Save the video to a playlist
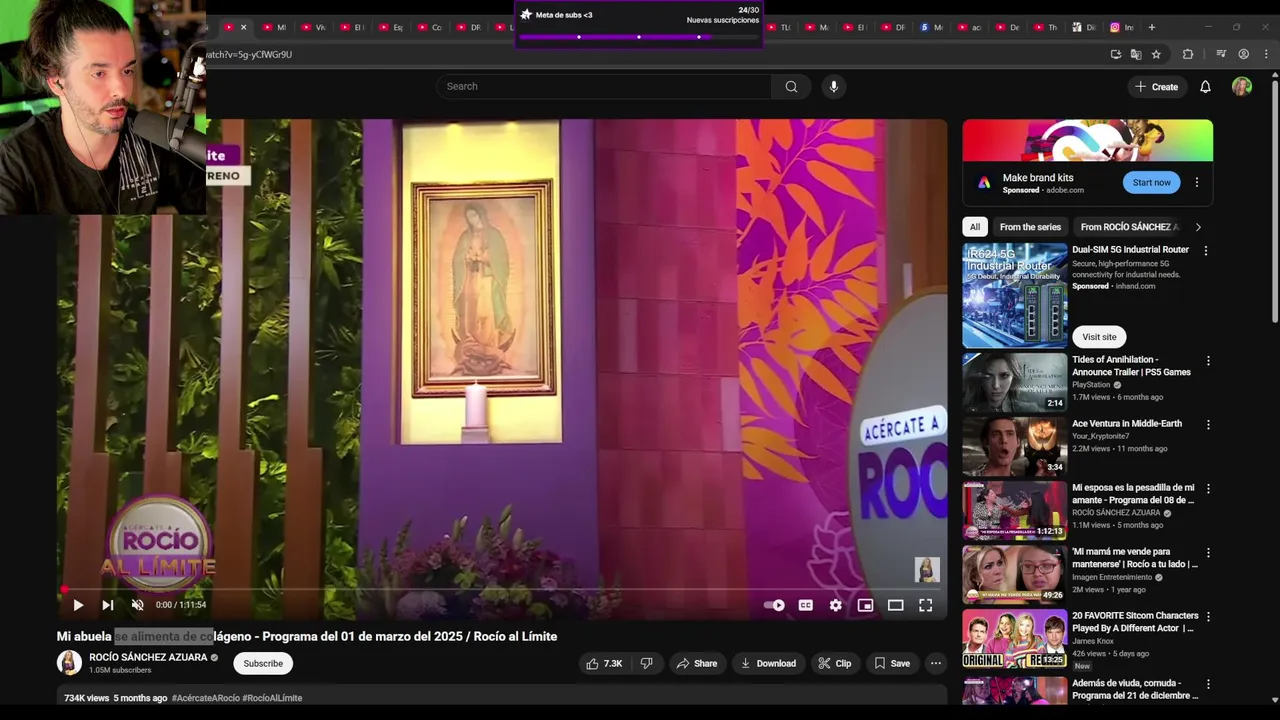 (x=892, y=663)
